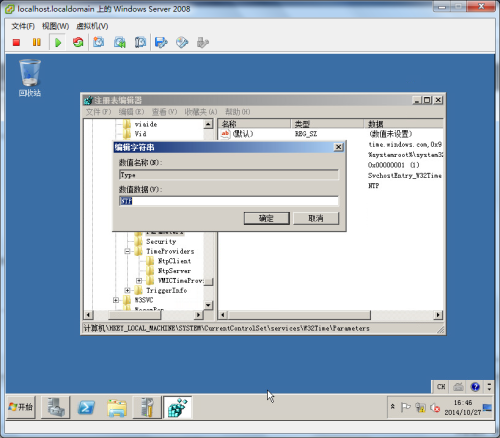Open the Recycle Bin on desktop
The image size is (500, 438).
30,78
